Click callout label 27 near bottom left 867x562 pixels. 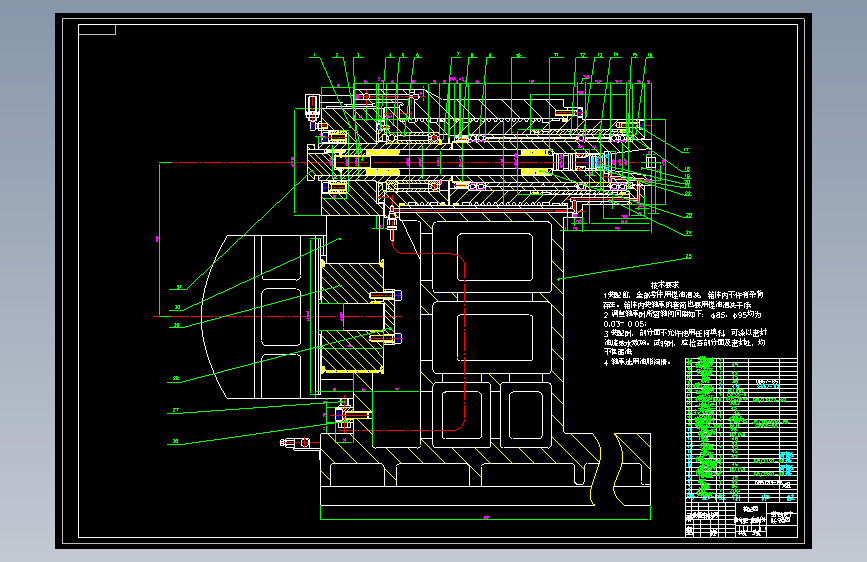[x=176, y=410]
